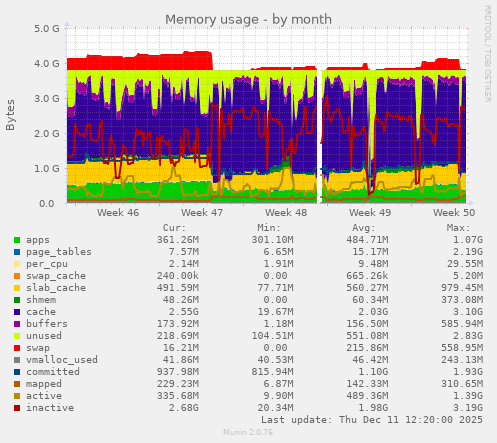497x443 pixels.
Task: Click cache current value 2.55G
Action: pos(184,312)
